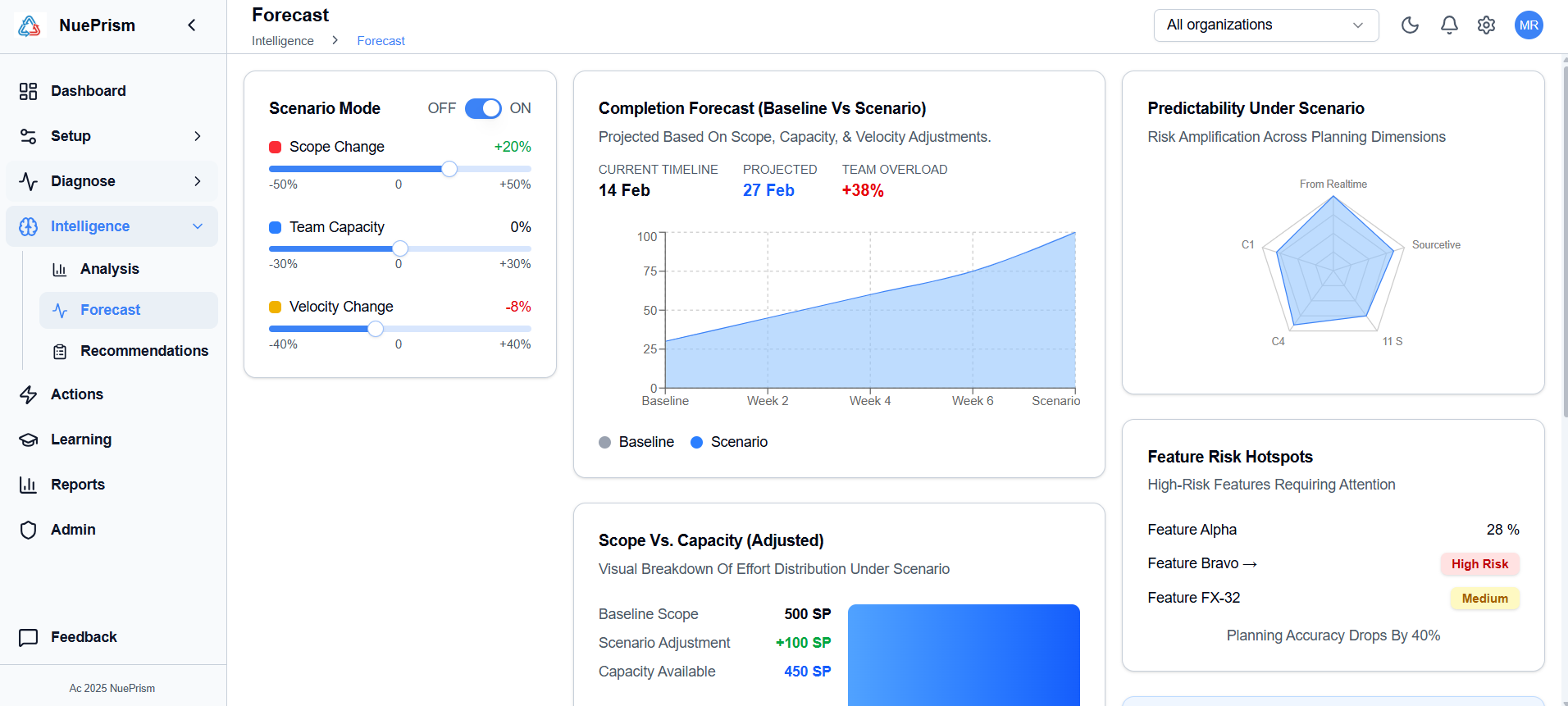Open the settings gear icon

tap(1486, 25)
